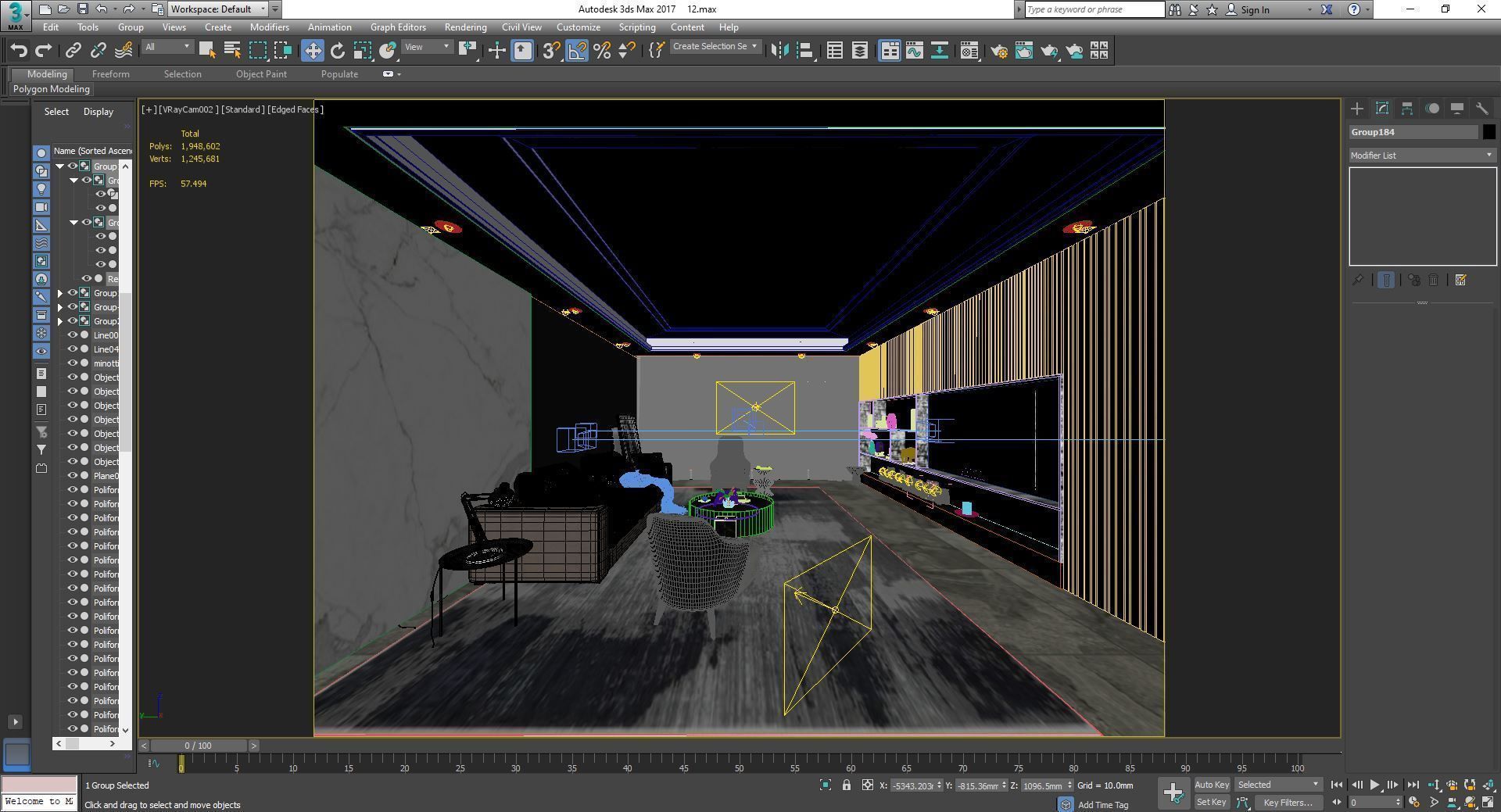Click the X coordinate input field
The height and width of the screenshot is (812, 1501).
(912, 785)
